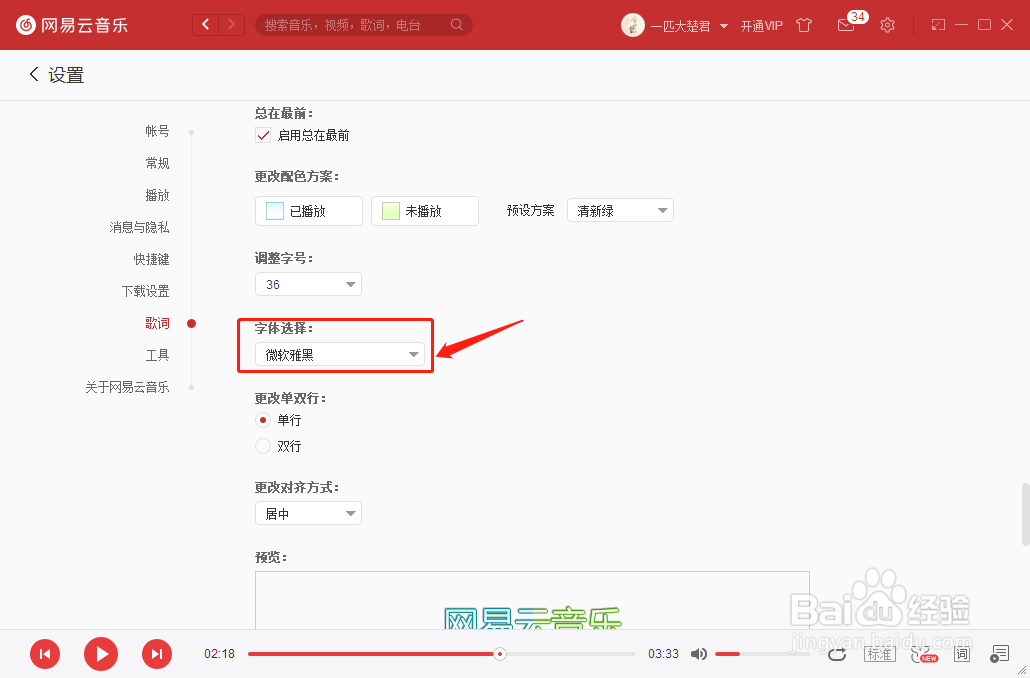Click the 已播放 color button
The height and width of the screenshot is (678, 1030).
coord(309,211)
